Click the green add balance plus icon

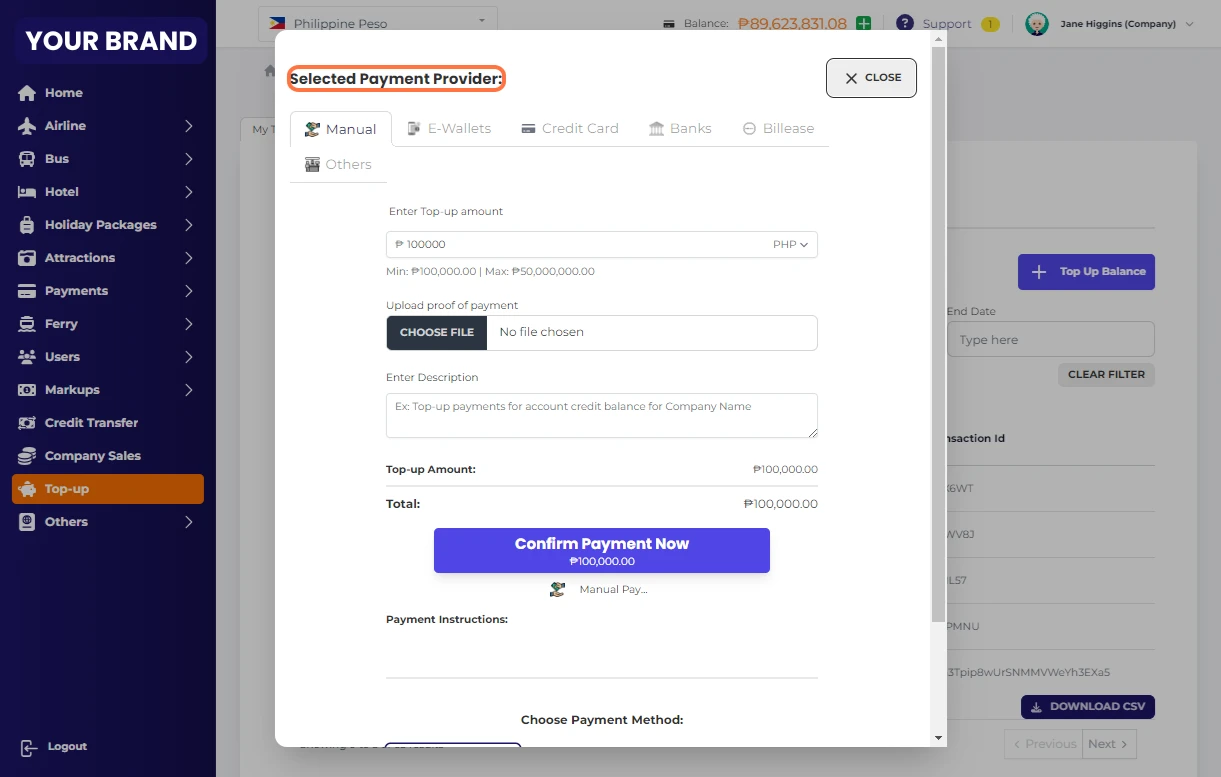tap(863, 23)
